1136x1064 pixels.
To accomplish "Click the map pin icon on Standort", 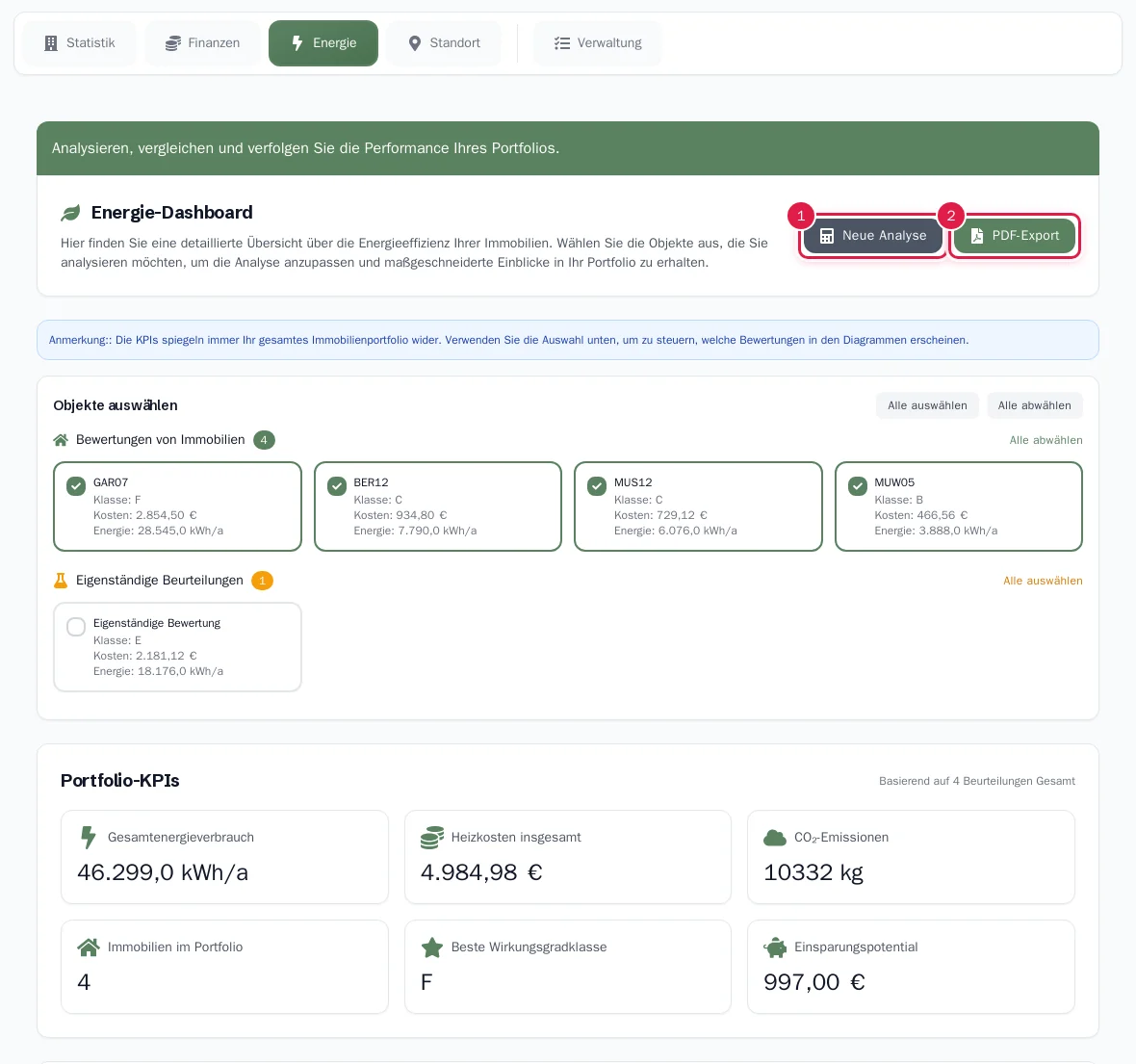I will pyautogui.click(x=414, y=43).
